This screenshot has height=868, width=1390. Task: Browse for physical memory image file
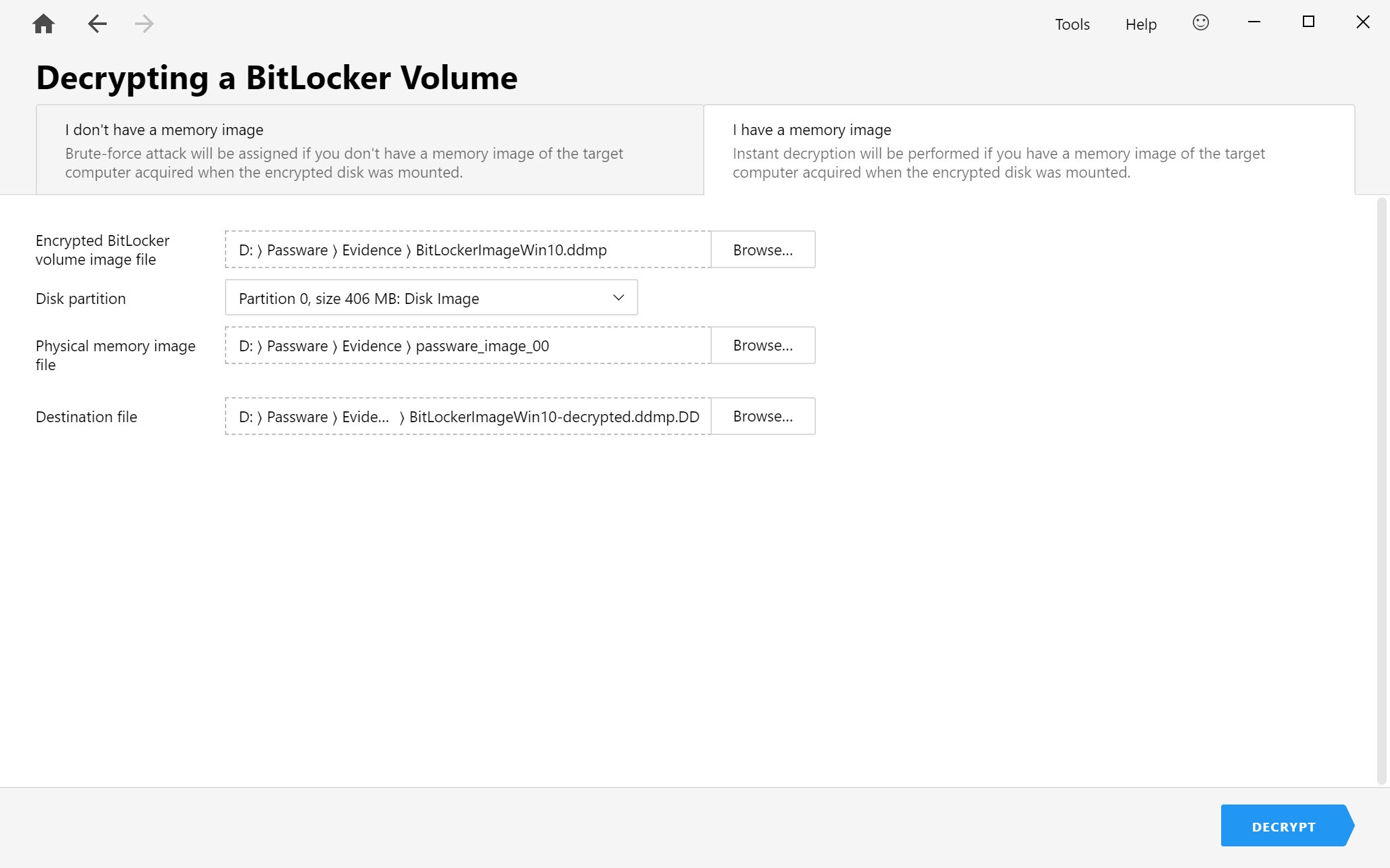pyautogui.click(x=763, y=345)
